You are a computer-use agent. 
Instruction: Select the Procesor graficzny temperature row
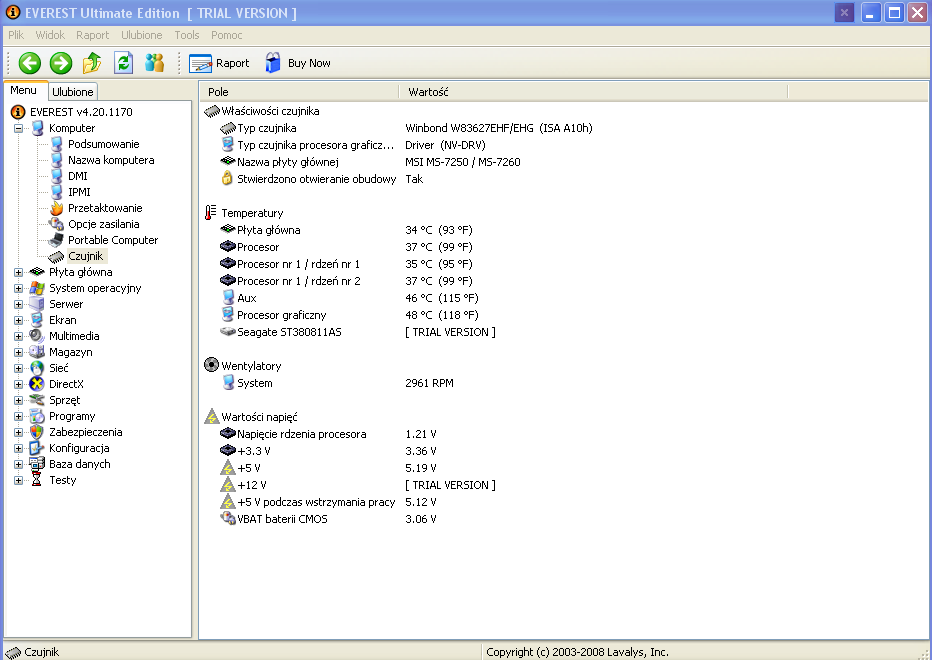click(x=350, y=315)
